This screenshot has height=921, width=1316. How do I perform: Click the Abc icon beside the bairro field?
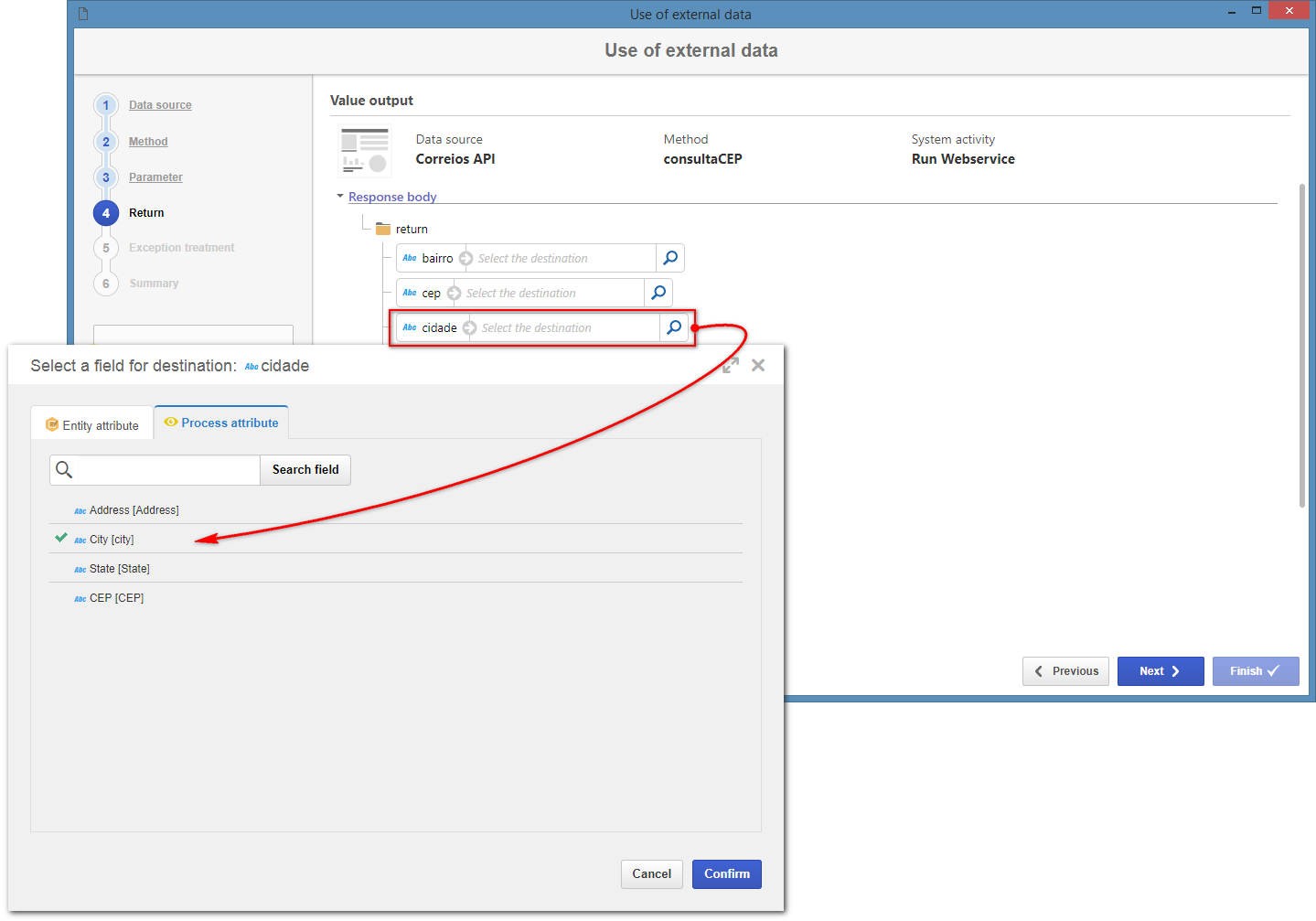pos(410,258)
